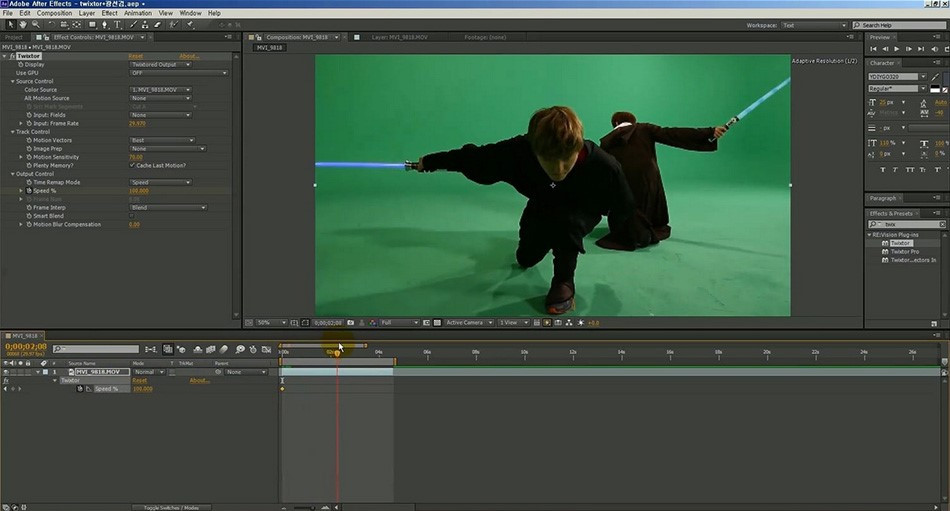This screenshot has height=511, width=950.
Task: Open Composition Mini-Flowchart in timeline
Action: [x=151, y=349]
